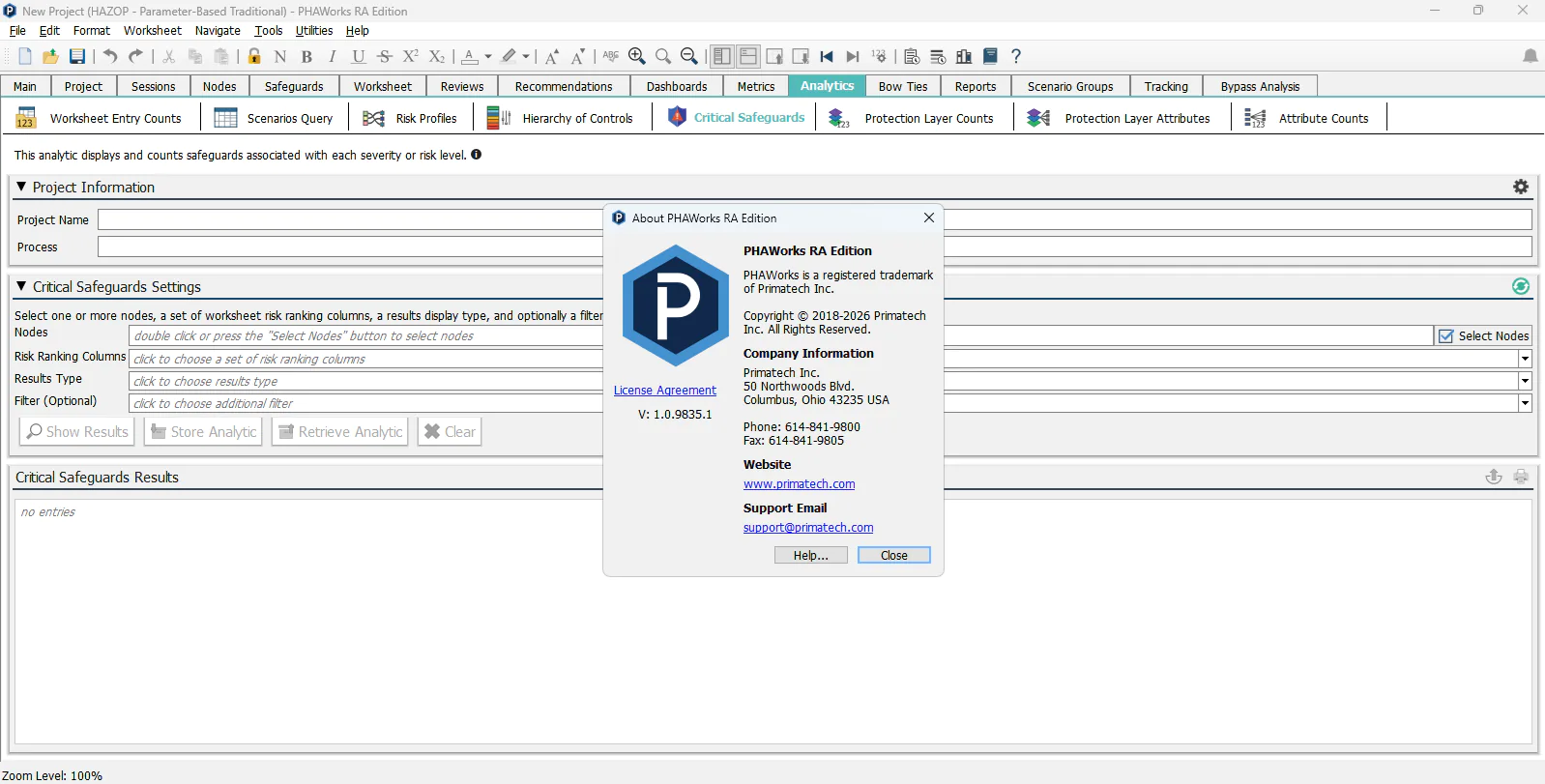Open the Results Type dropdown
The height and width of the screenshot is (784, 1545).
click(1525, 381)
